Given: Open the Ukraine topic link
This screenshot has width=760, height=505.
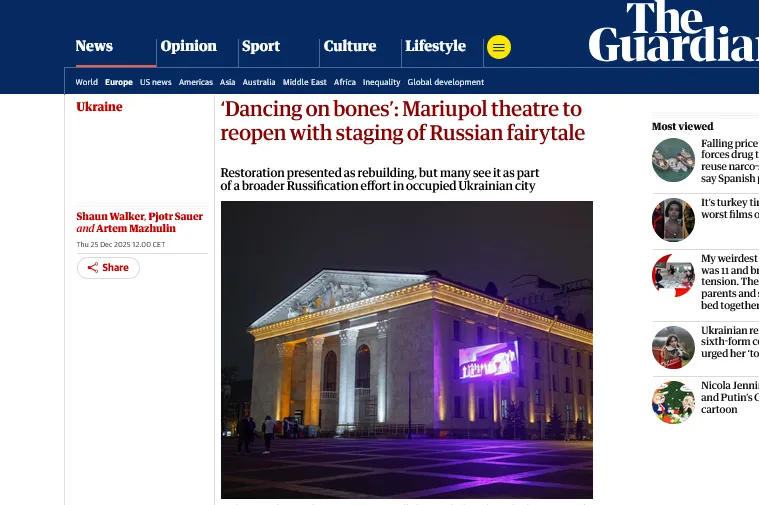Looking at the screenshot, I should pos(99,107).
